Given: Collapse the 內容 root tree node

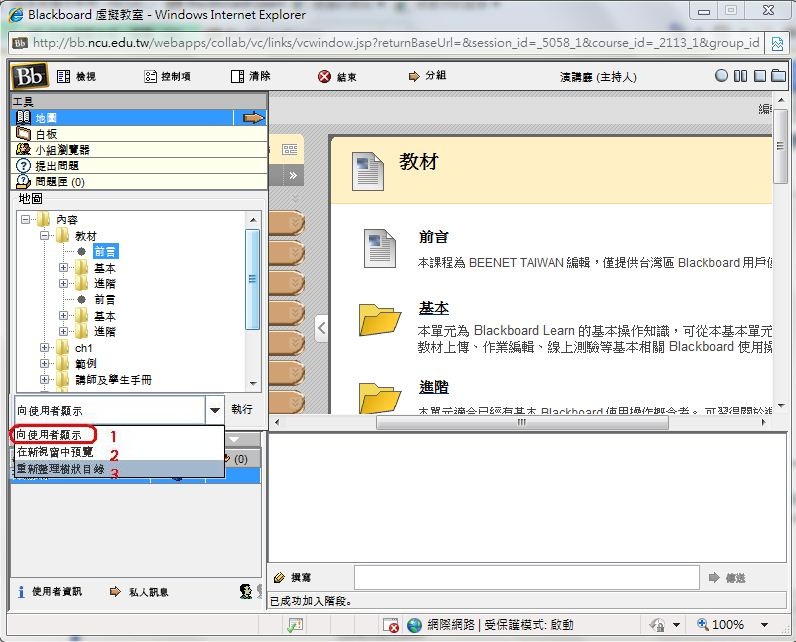Looking at the screenshot, I should [x=27, y=220].
